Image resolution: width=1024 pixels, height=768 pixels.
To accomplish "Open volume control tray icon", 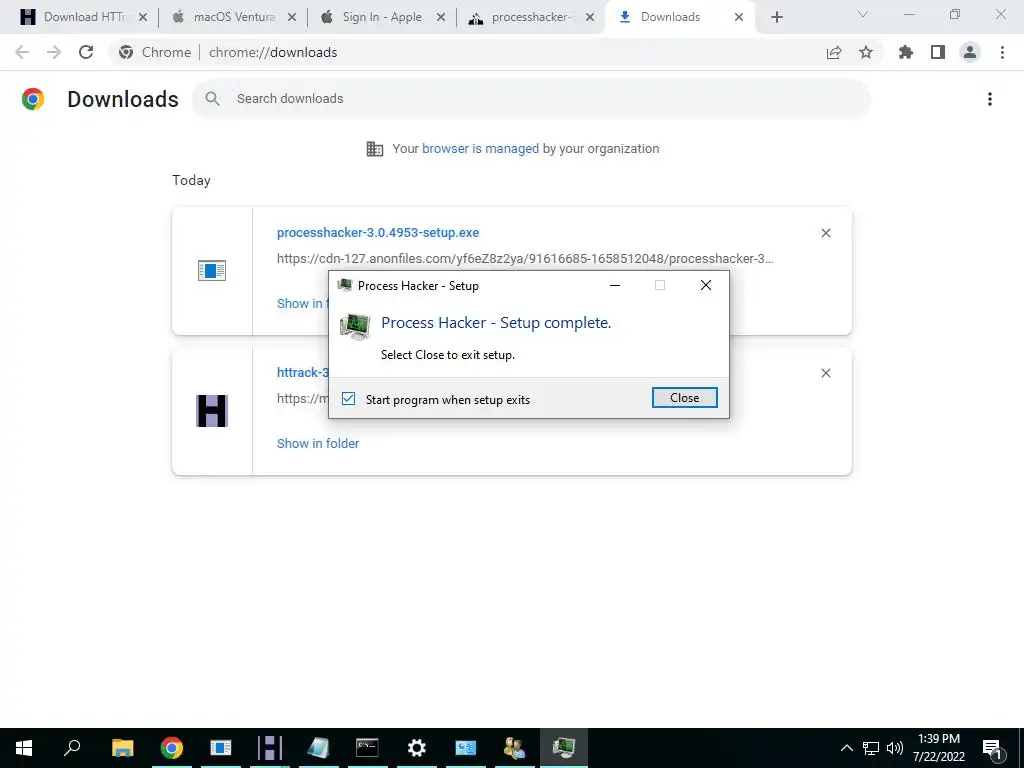I will (895, 748).
